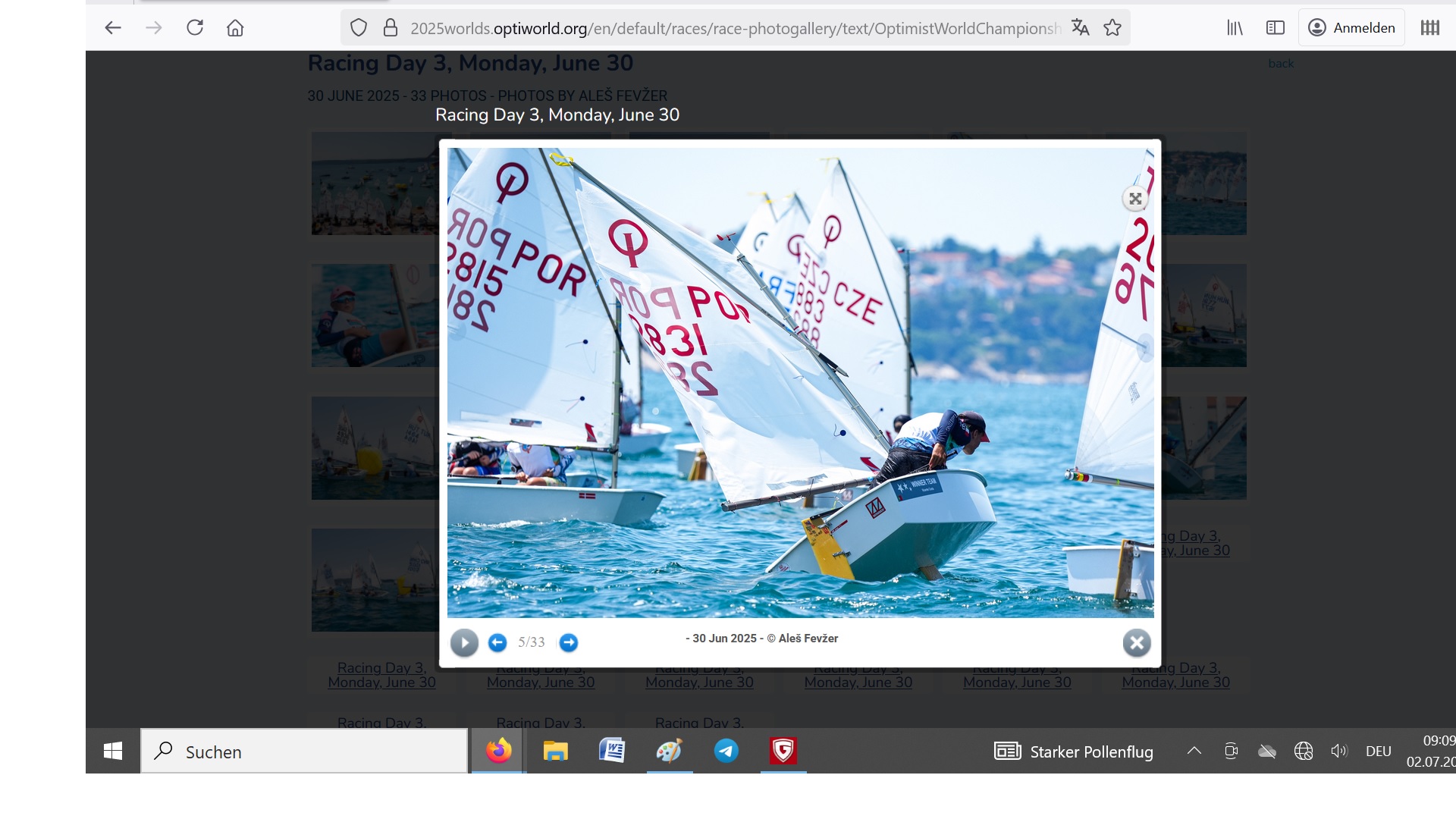
Task: Show the tracking protection shield info
Action: point(359,28)
